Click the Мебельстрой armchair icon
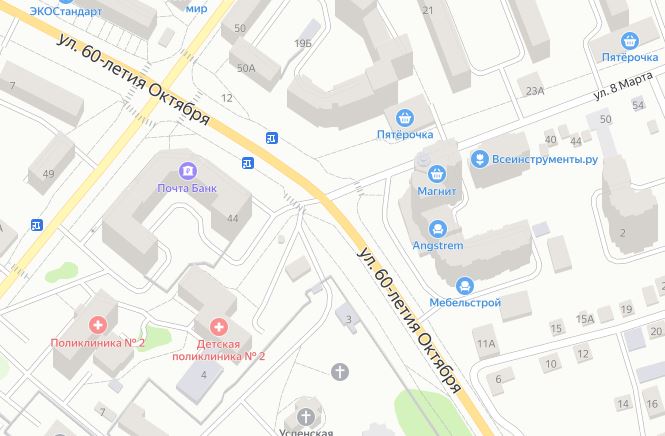Screen dimensions: 665x436 tap(465, 286)
